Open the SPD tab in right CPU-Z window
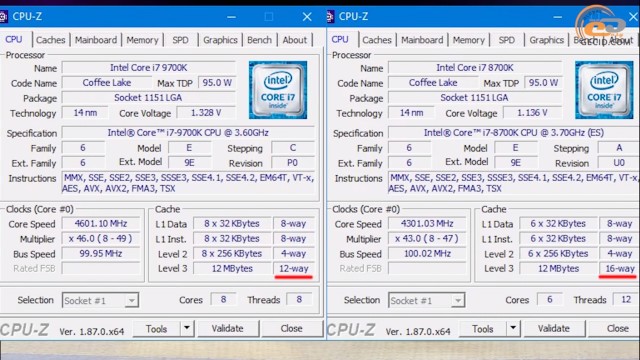 (x=507, y=40)
